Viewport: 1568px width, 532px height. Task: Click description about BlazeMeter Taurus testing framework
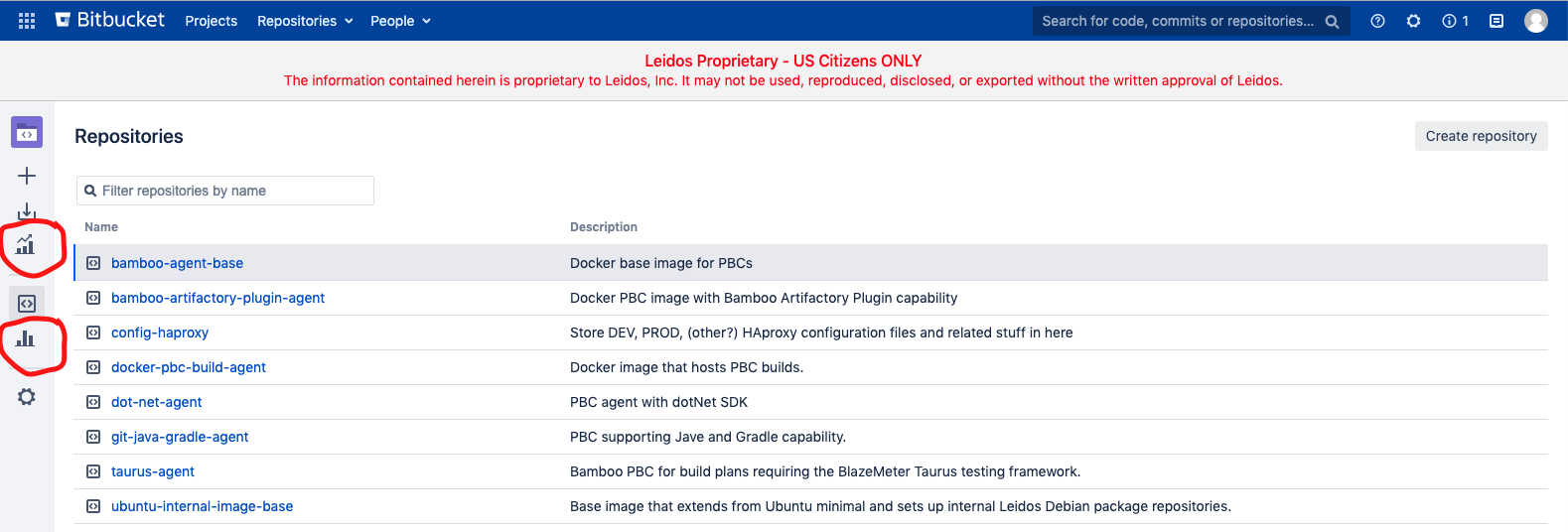[825, 471]
